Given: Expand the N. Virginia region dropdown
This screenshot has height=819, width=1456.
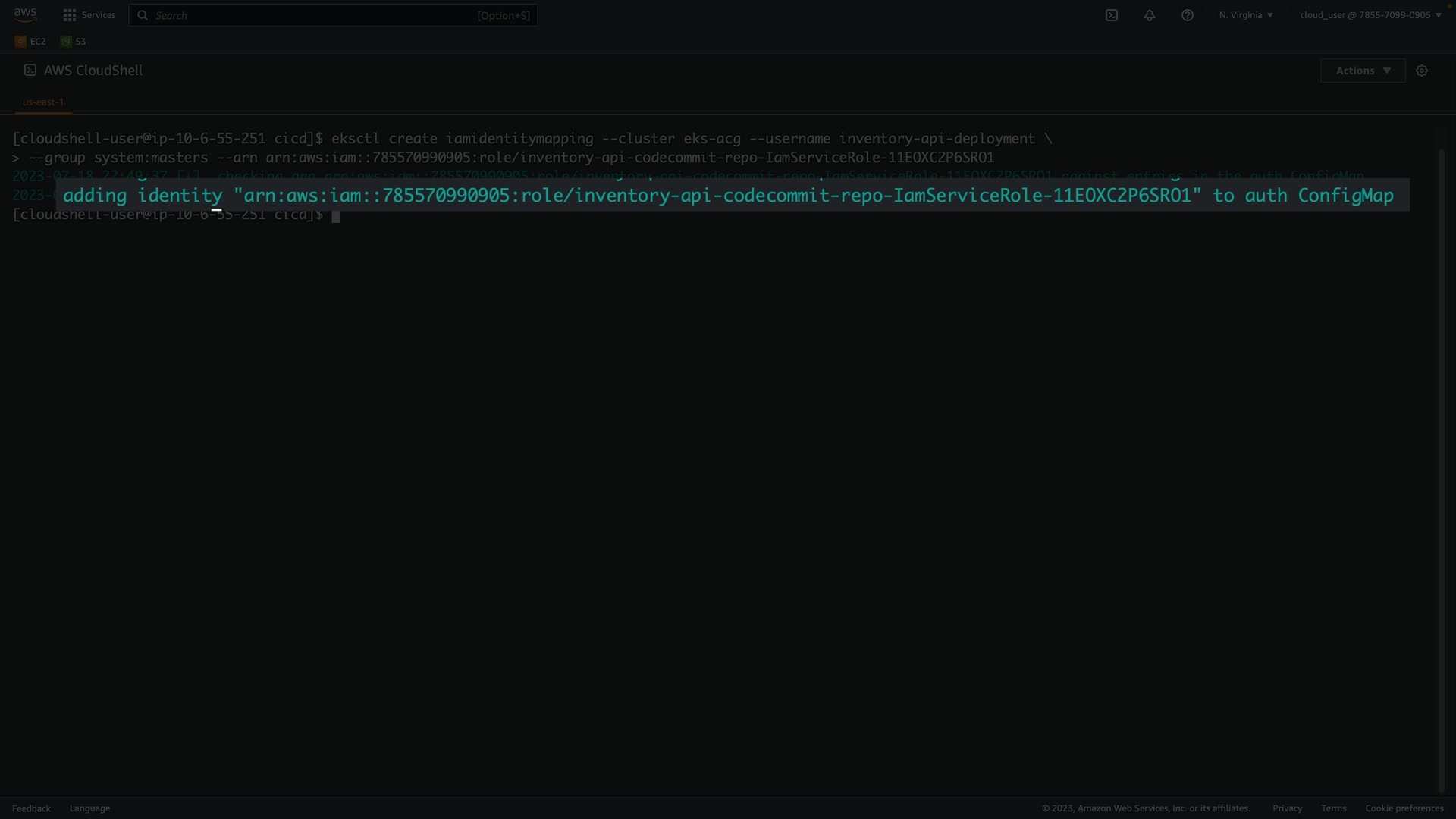Looking at the screenshot, I should [1246, 15].
